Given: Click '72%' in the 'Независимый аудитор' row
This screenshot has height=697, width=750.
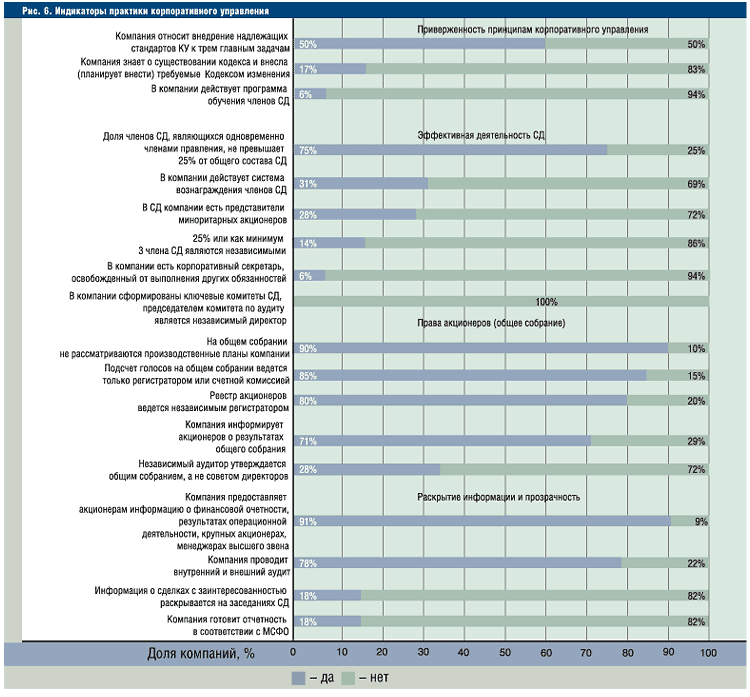Looking at the screenshot, I should point(696,469).
